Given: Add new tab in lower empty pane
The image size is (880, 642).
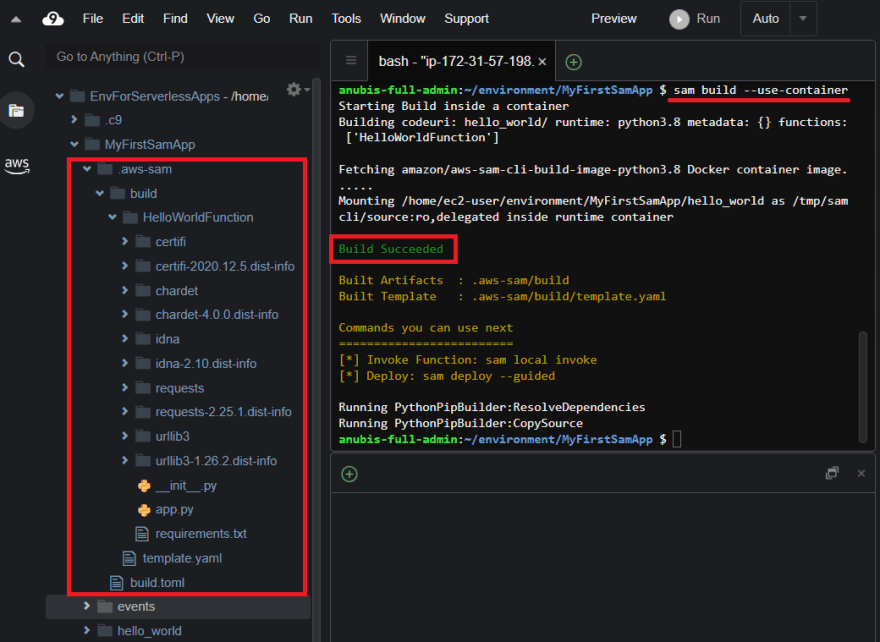Looking at the screenshot, I should (x=349, y=474).
